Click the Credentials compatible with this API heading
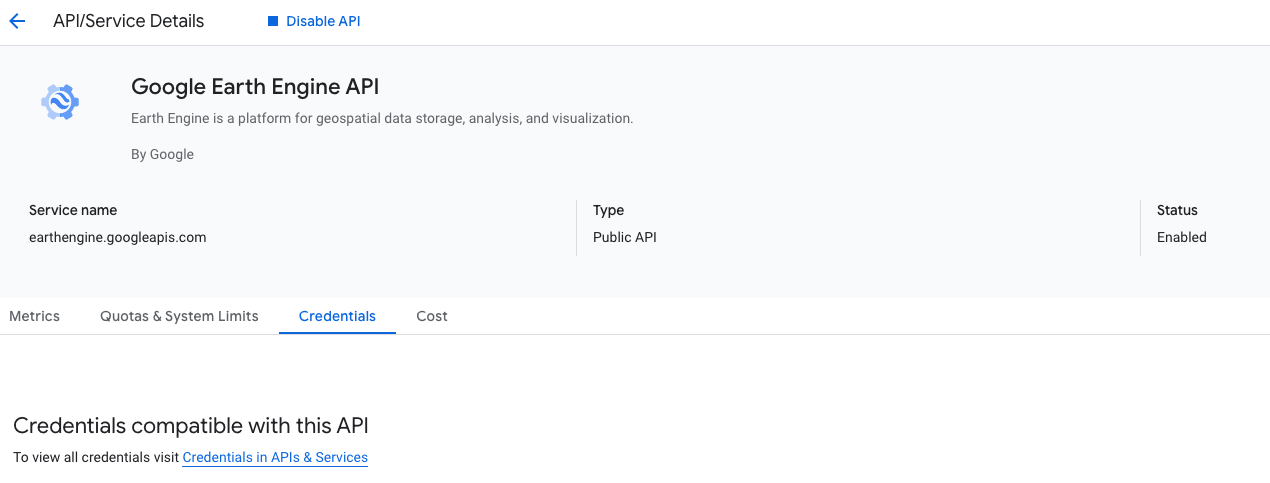The image size is (1270, 483). tap(191, 426)
